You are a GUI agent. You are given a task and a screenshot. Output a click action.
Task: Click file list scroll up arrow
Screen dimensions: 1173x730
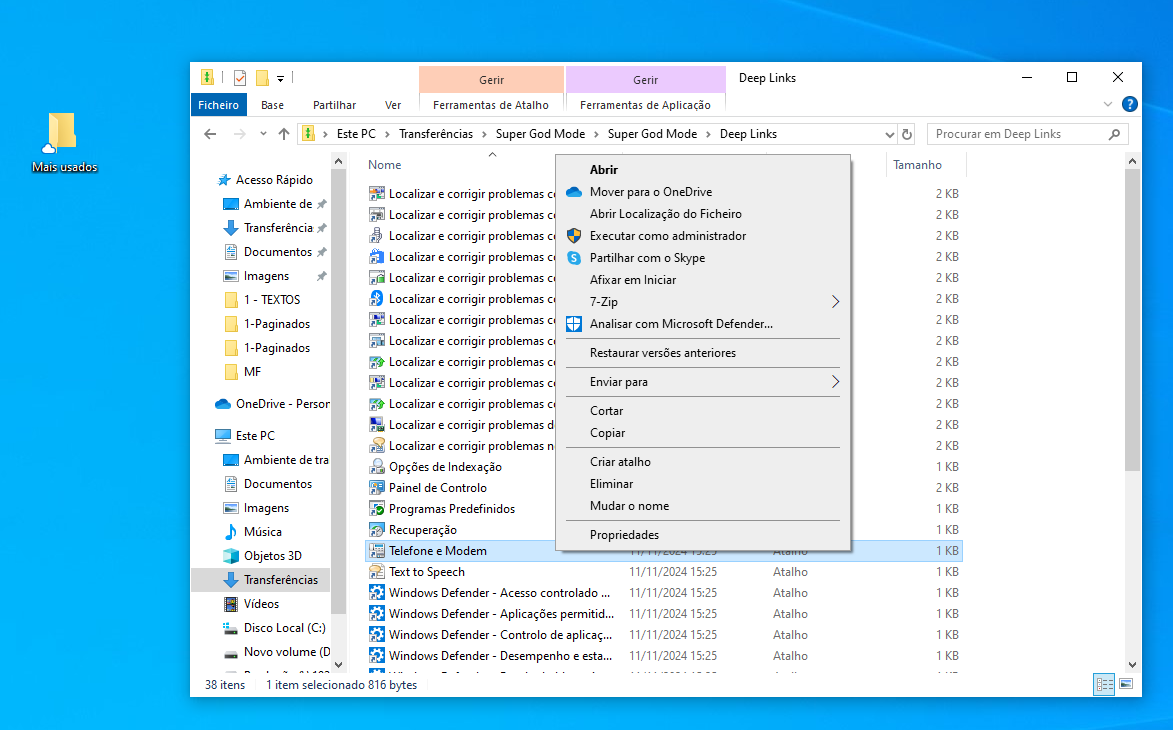[1132, 162]
